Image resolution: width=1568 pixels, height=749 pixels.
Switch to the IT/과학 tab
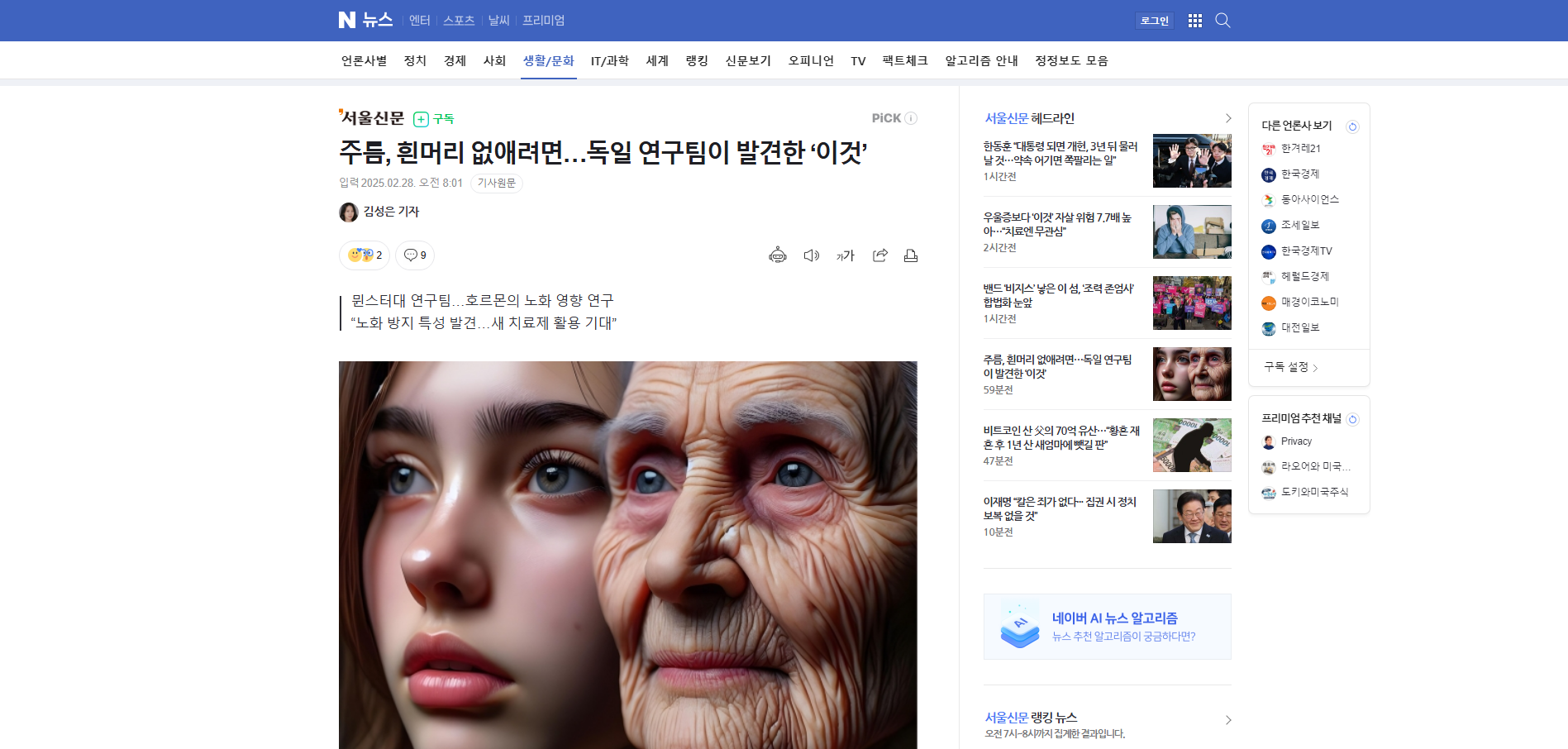point(609,61)
